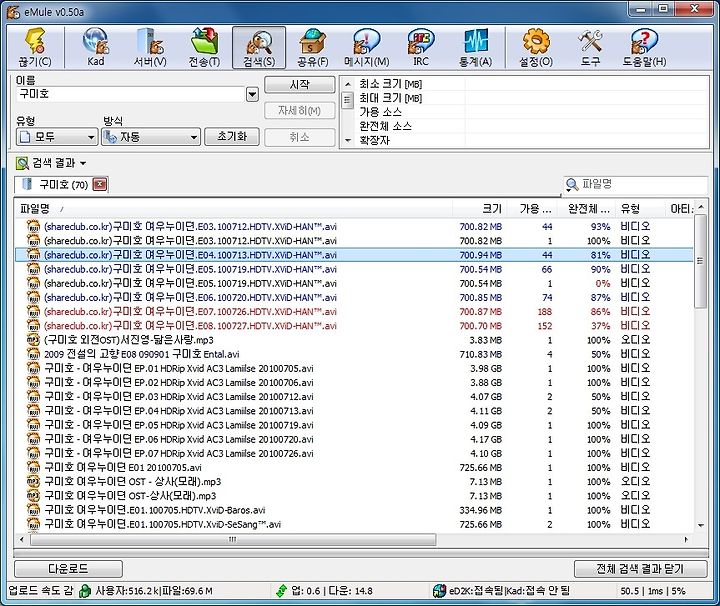Click the eD2K:접속됨 status bar text

[476, 590]
